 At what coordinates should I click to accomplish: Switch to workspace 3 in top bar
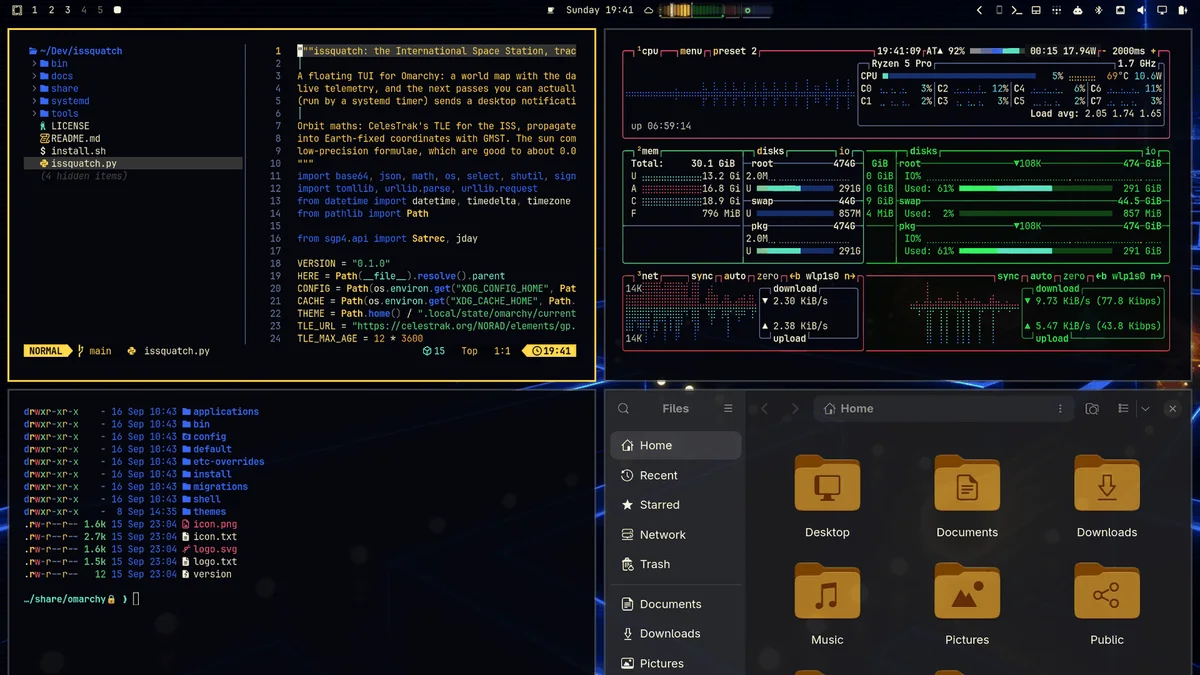click(67, 10)
